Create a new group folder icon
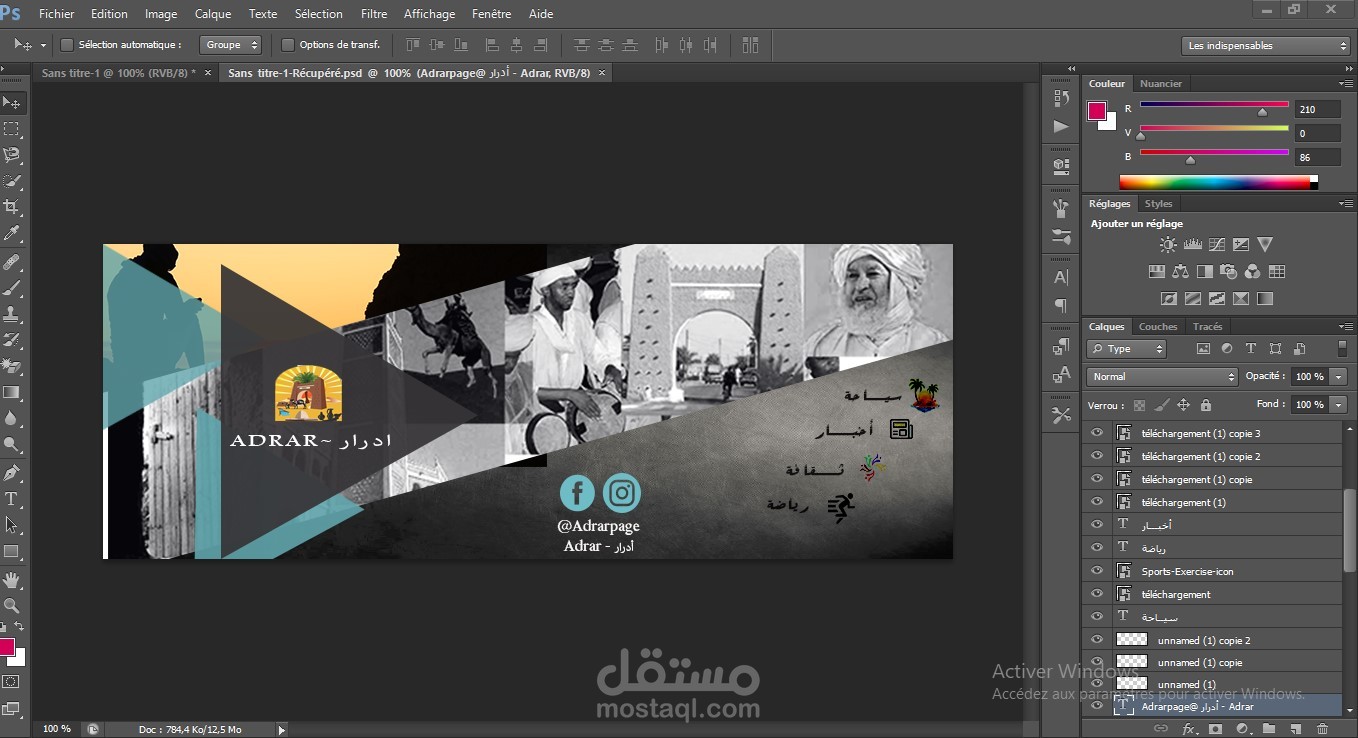 (1269, 729)
